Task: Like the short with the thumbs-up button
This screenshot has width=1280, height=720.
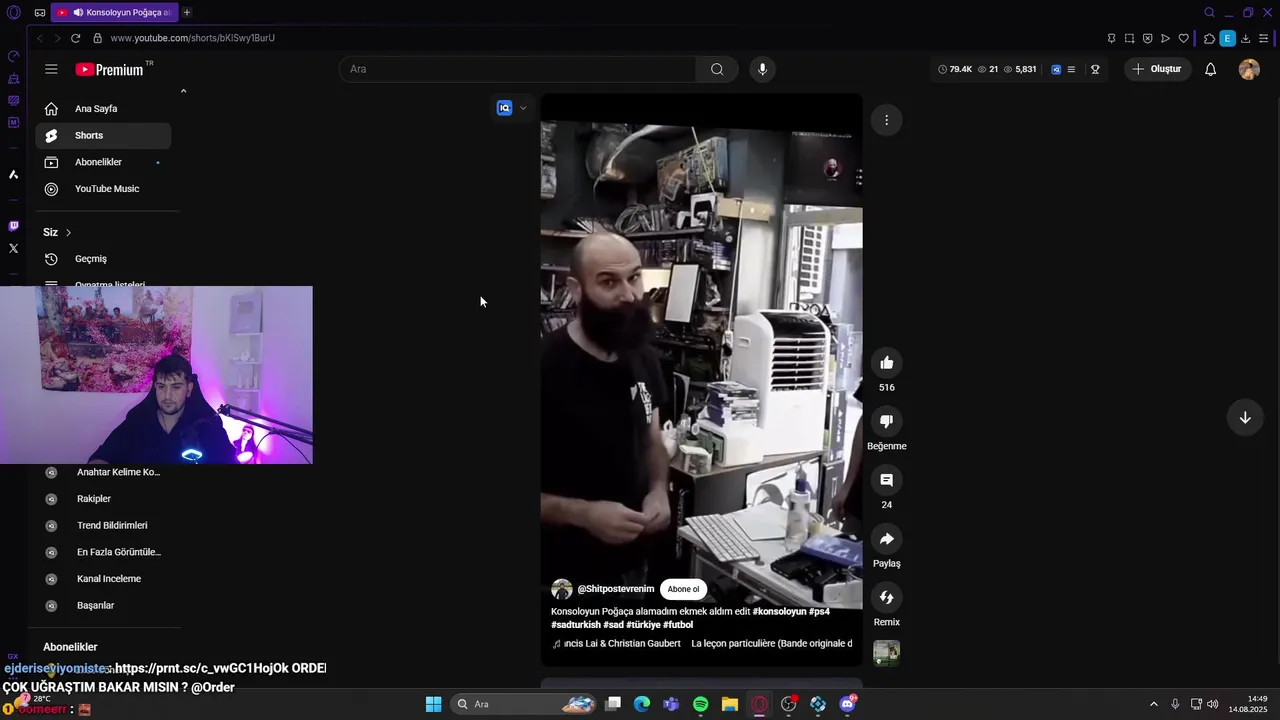Action: 886,363
